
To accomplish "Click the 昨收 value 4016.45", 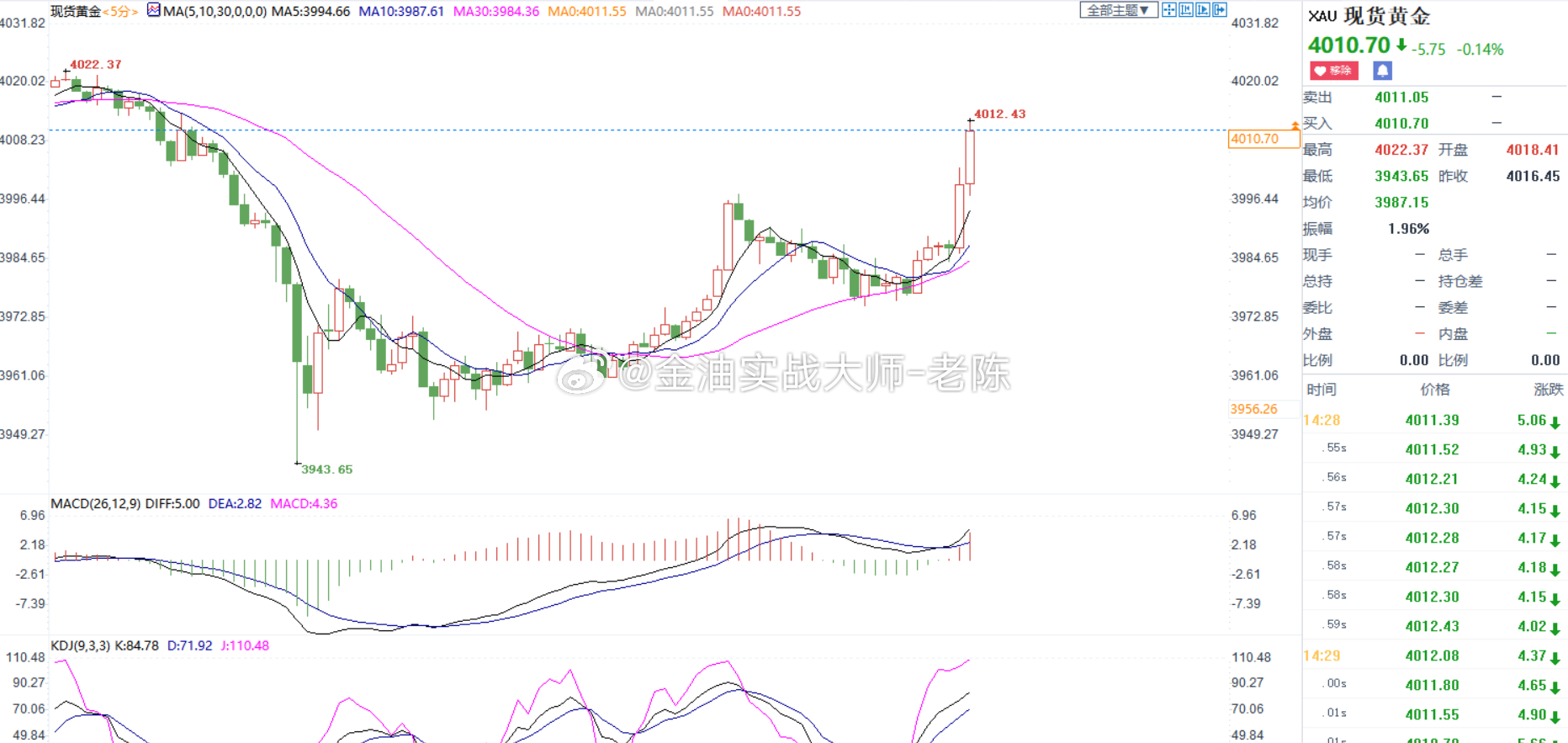I will click(1533, 176).
